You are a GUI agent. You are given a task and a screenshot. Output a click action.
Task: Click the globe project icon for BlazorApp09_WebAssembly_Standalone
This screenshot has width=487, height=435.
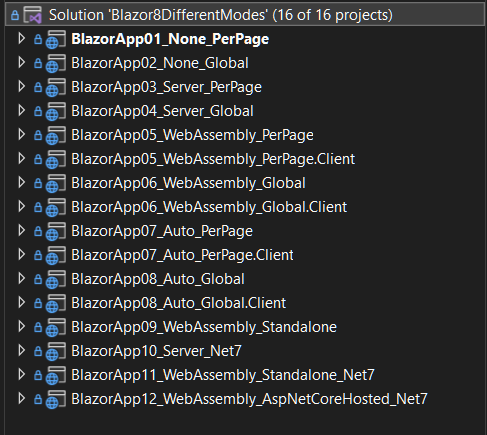click(56, 327)
